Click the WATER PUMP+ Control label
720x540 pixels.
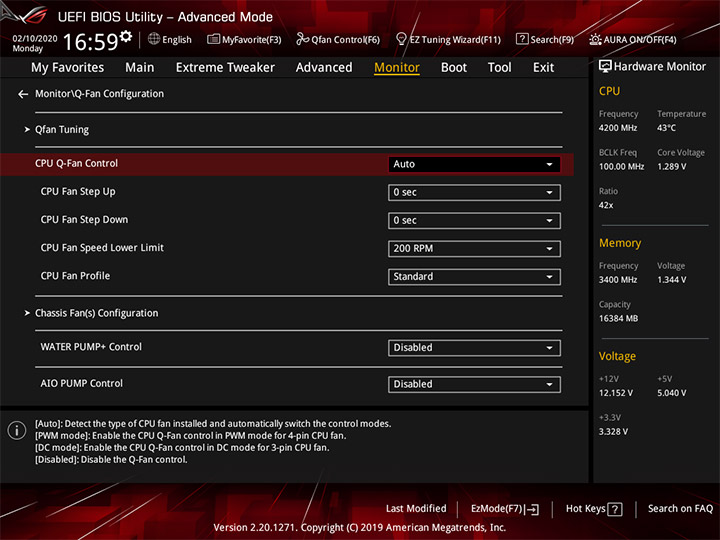[x=91, y=347]
